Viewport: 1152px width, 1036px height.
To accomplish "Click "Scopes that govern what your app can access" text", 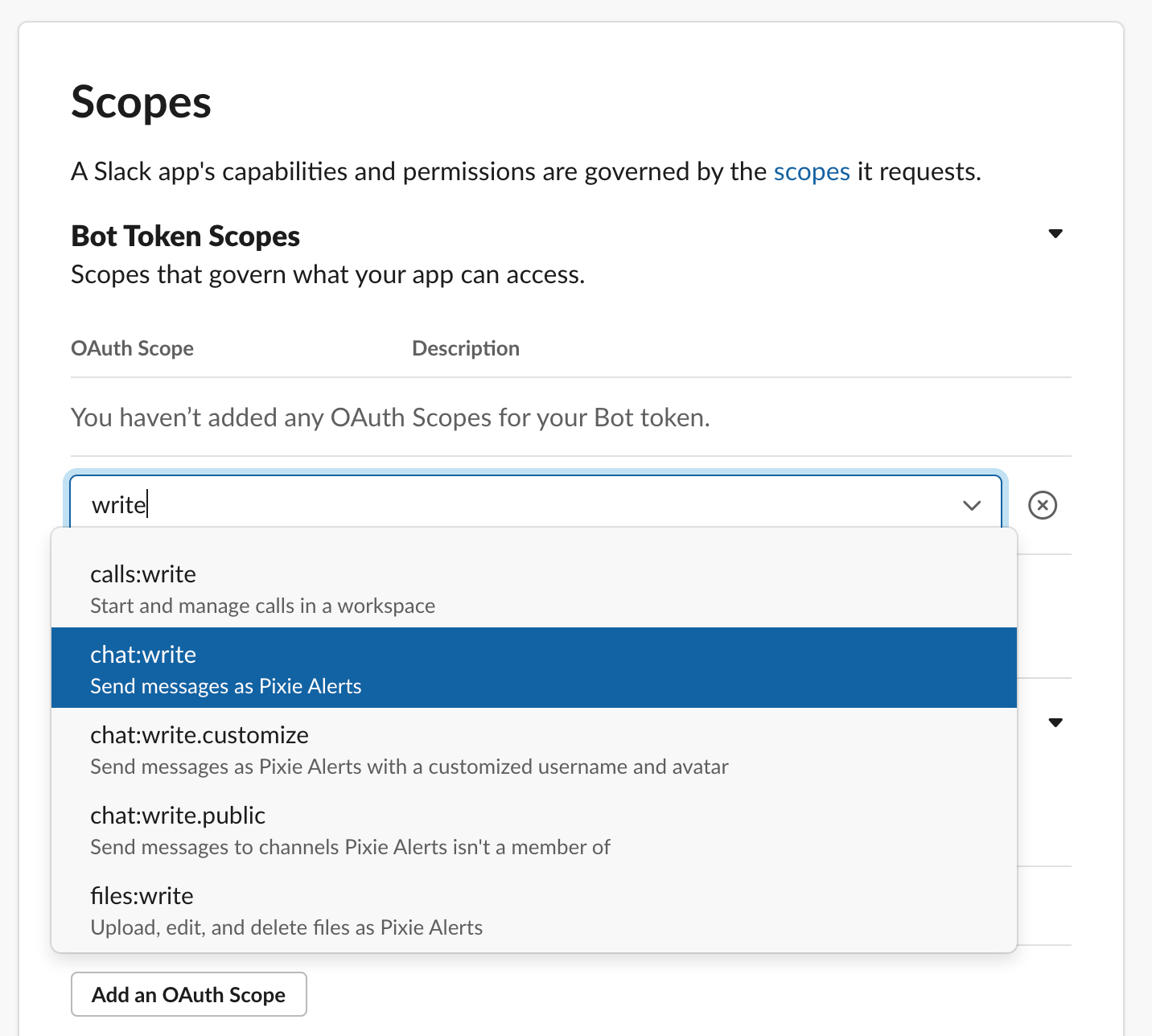I will (327, 274).
